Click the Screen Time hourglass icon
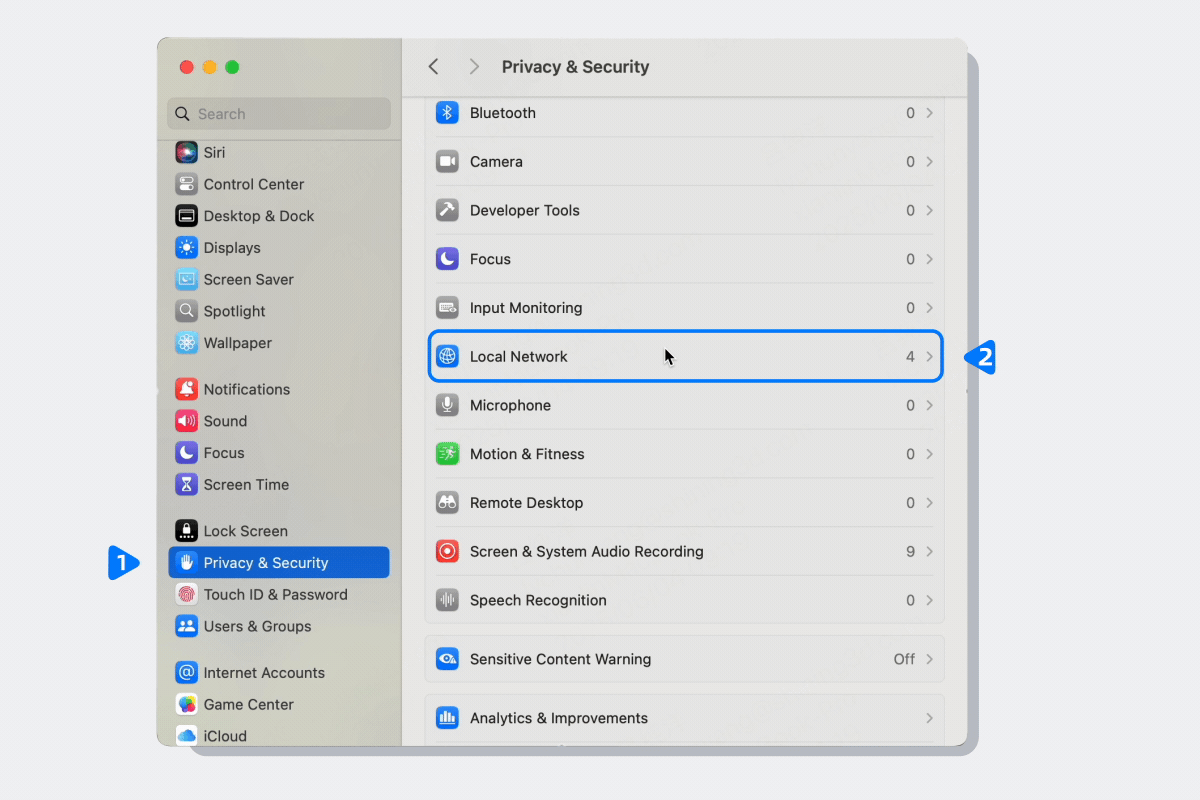This screenshot has width=1200, height=800. 186,484
